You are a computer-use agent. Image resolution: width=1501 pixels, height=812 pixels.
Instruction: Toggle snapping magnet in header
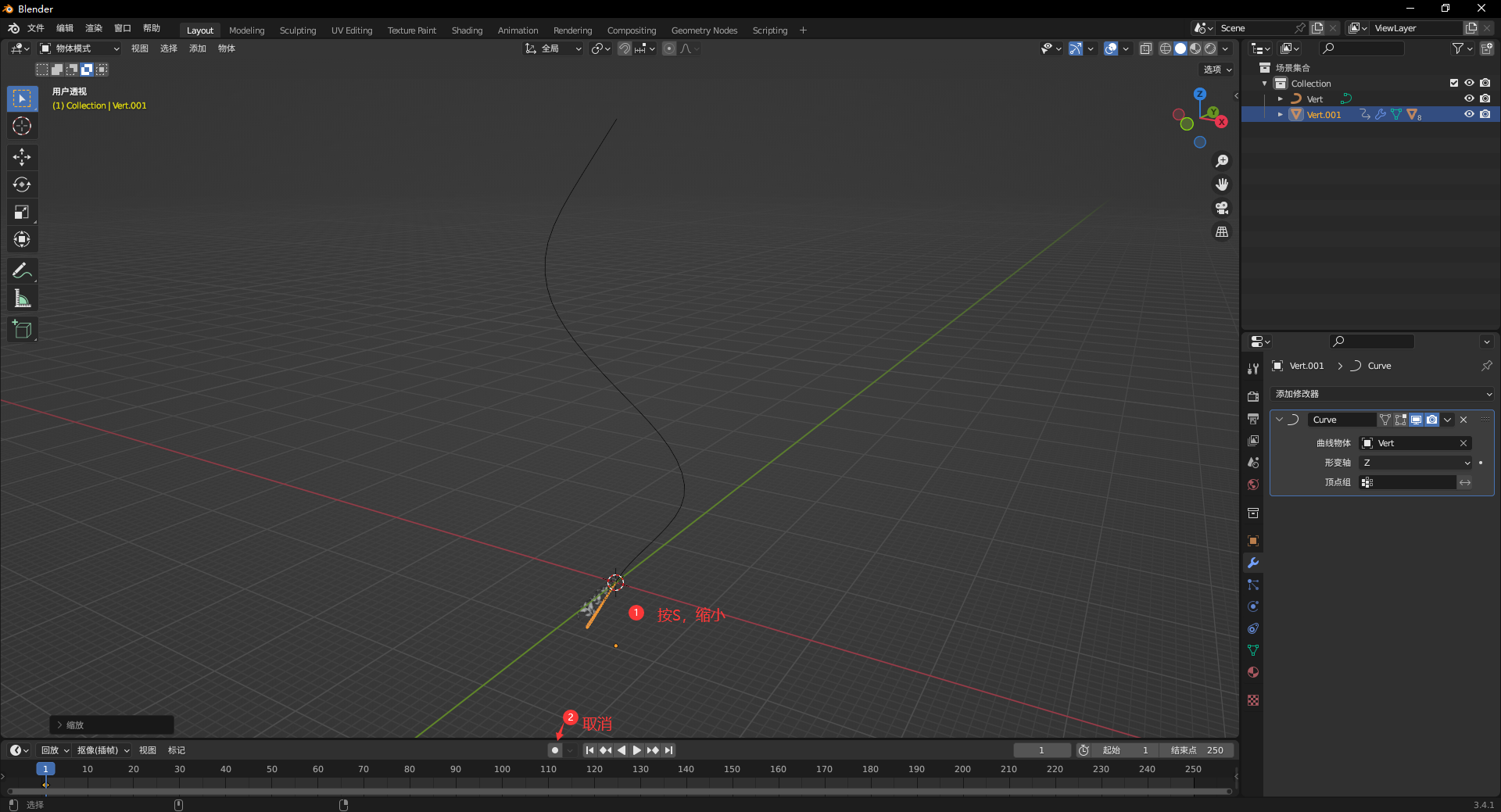625,48
